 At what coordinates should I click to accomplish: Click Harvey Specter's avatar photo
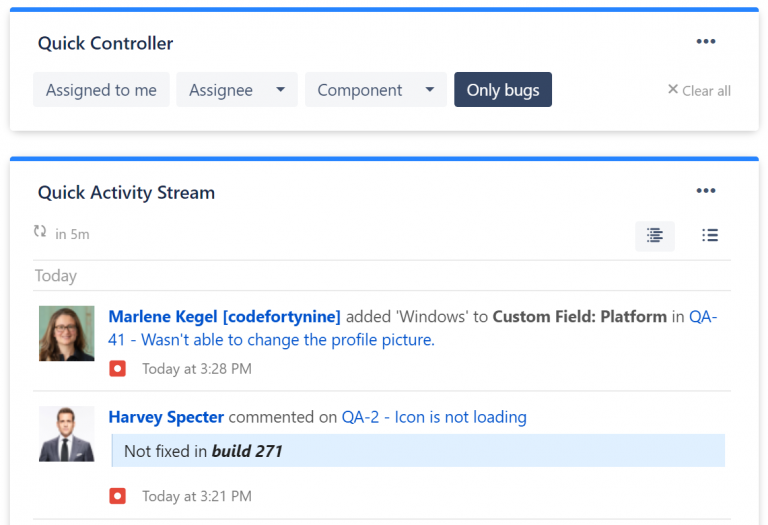pos(66,434)
